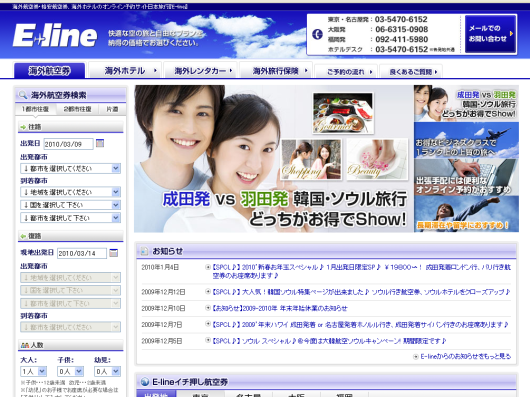Image resolution: width=530 pixels, height=397 pixels.
Task: Open the departure date calendar icon
Action: (100, 143)
